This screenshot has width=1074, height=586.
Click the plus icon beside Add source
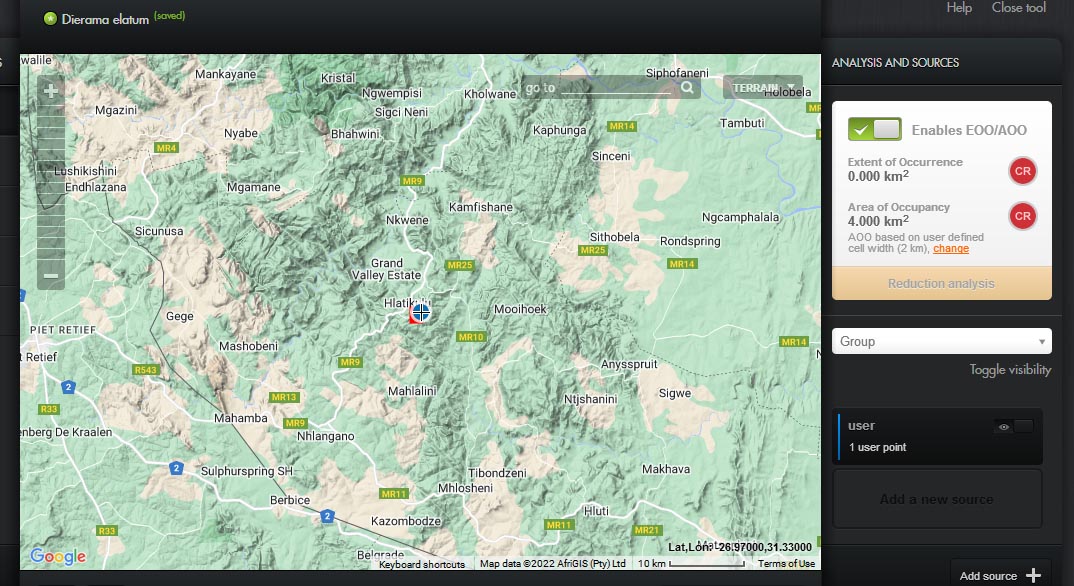coord(1033,575)
